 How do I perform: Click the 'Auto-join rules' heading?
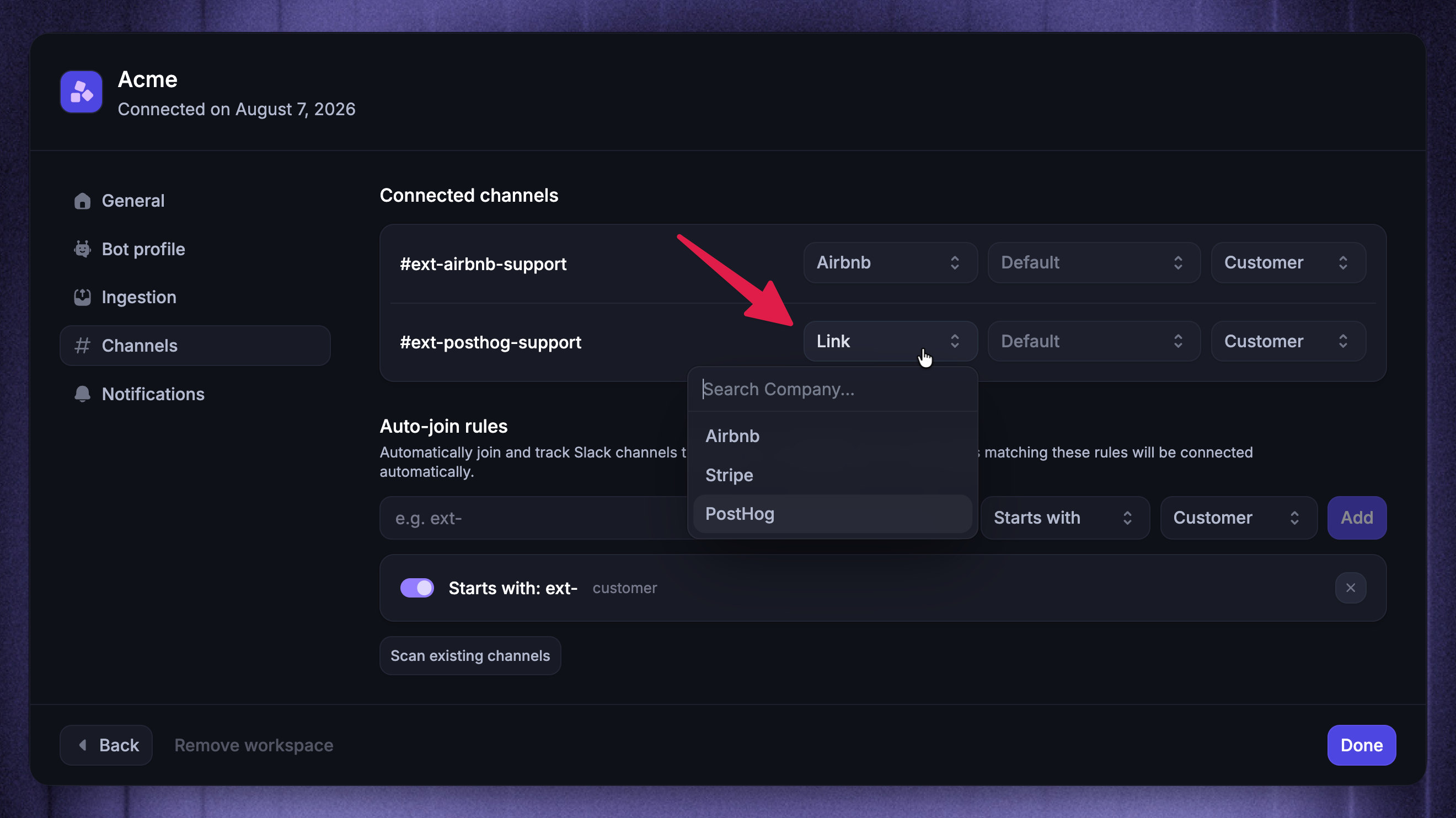pos(444,426)
